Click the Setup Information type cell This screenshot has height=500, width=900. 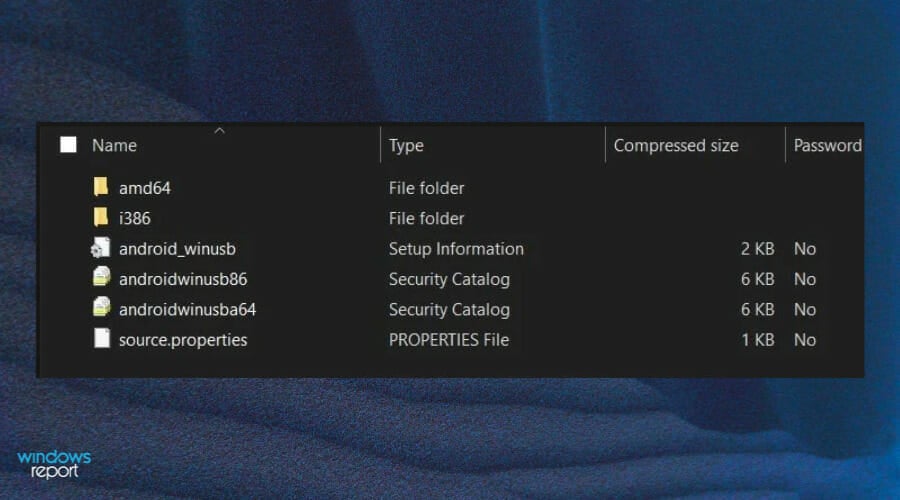(456, 249)
